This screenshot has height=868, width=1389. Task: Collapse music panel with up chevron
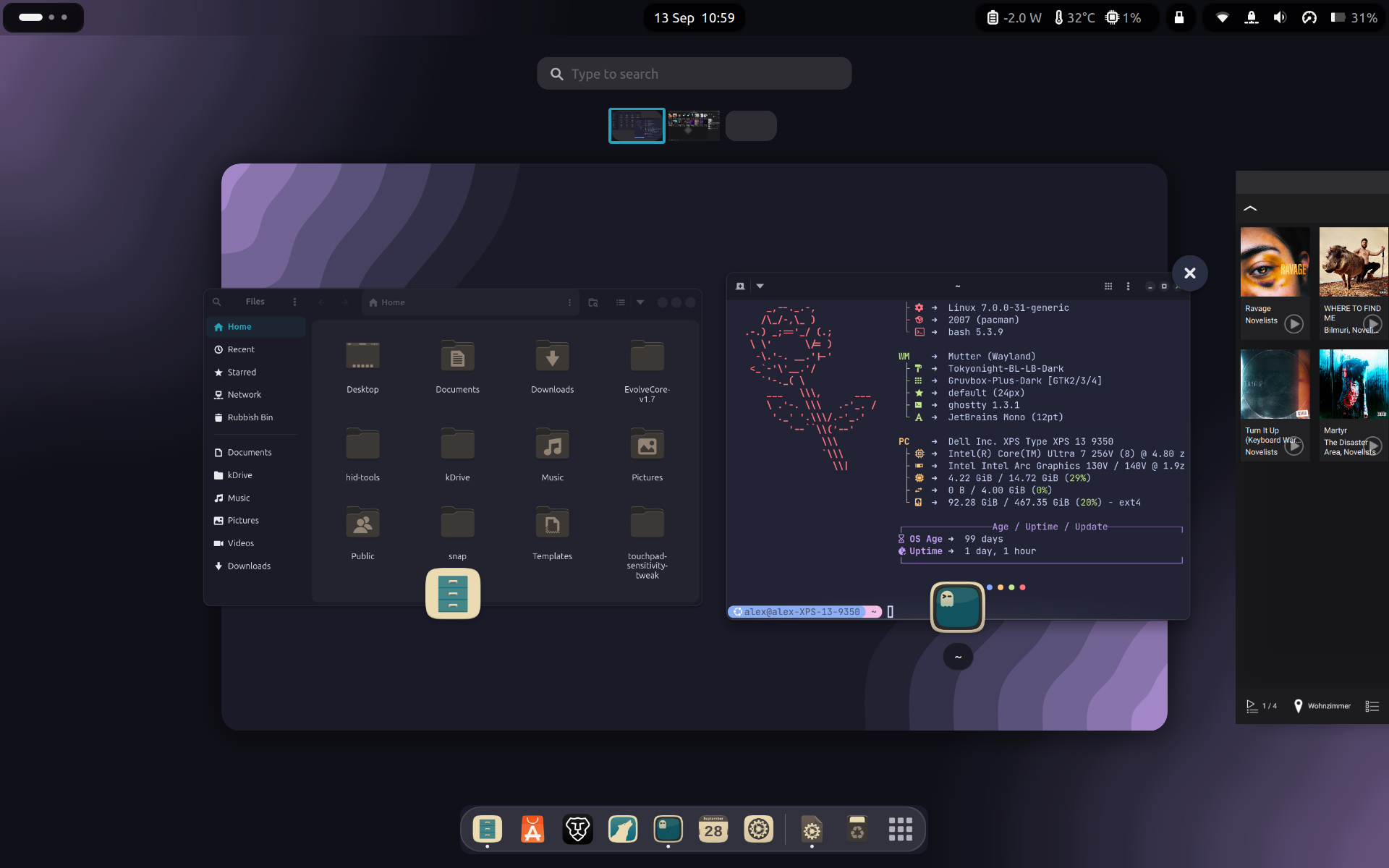pos(1250,208)
